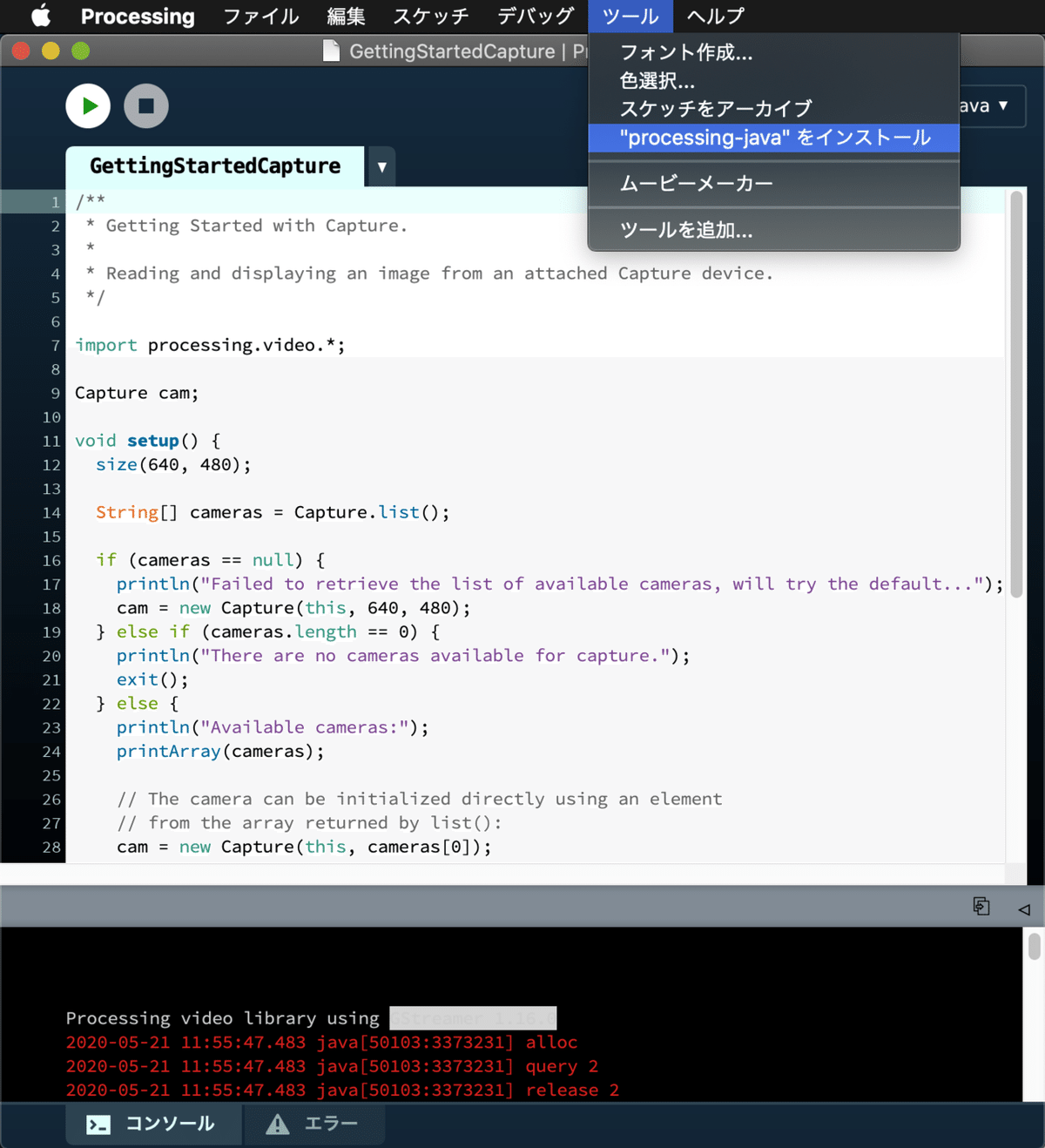
Task: Click line number 28 in the gutter
Action: [51, 847]
